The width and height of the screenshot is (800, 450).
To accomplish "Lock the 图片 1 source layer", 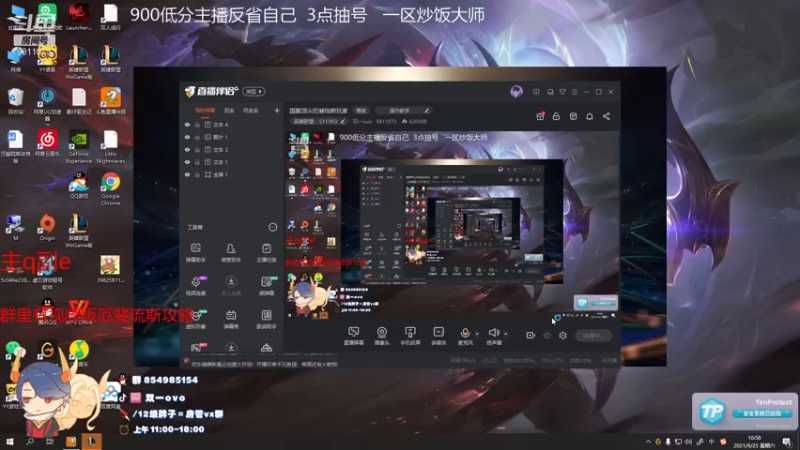I will pos(197,137).
